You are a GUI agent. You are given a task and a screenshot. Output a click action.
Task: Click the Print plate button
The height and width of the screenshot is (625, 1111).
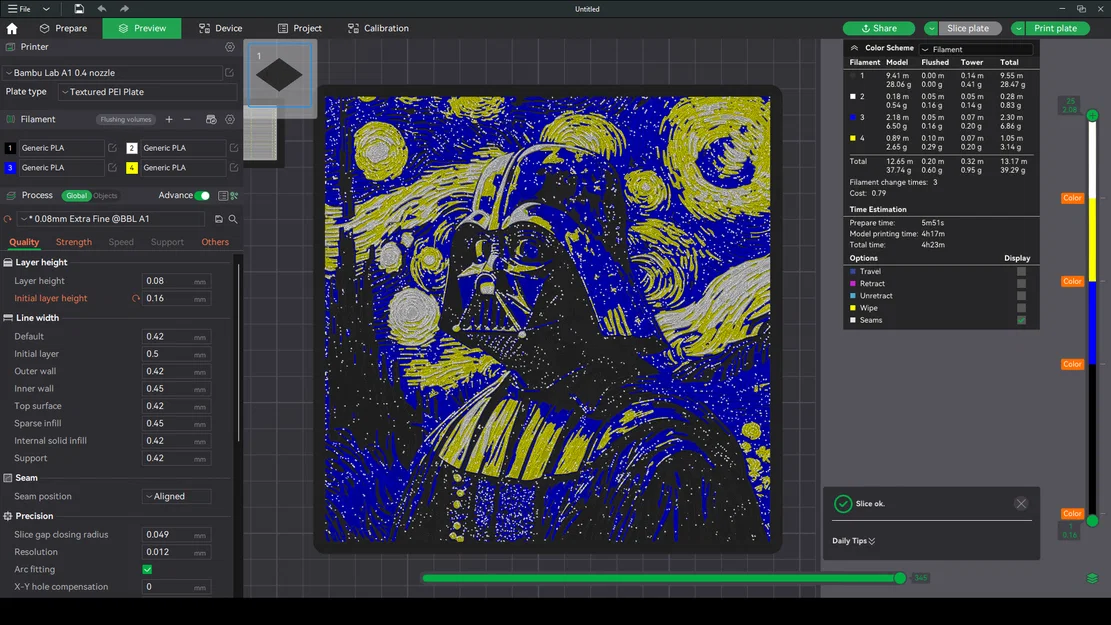click(1056, 28)
